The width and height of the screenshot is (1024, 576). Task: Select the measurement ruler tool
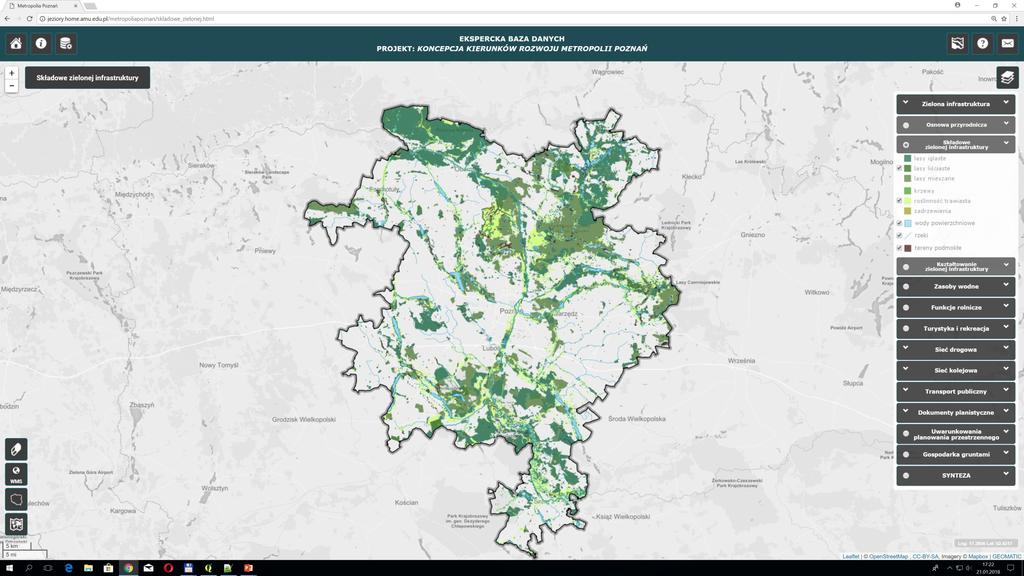[x=16, y=449]
